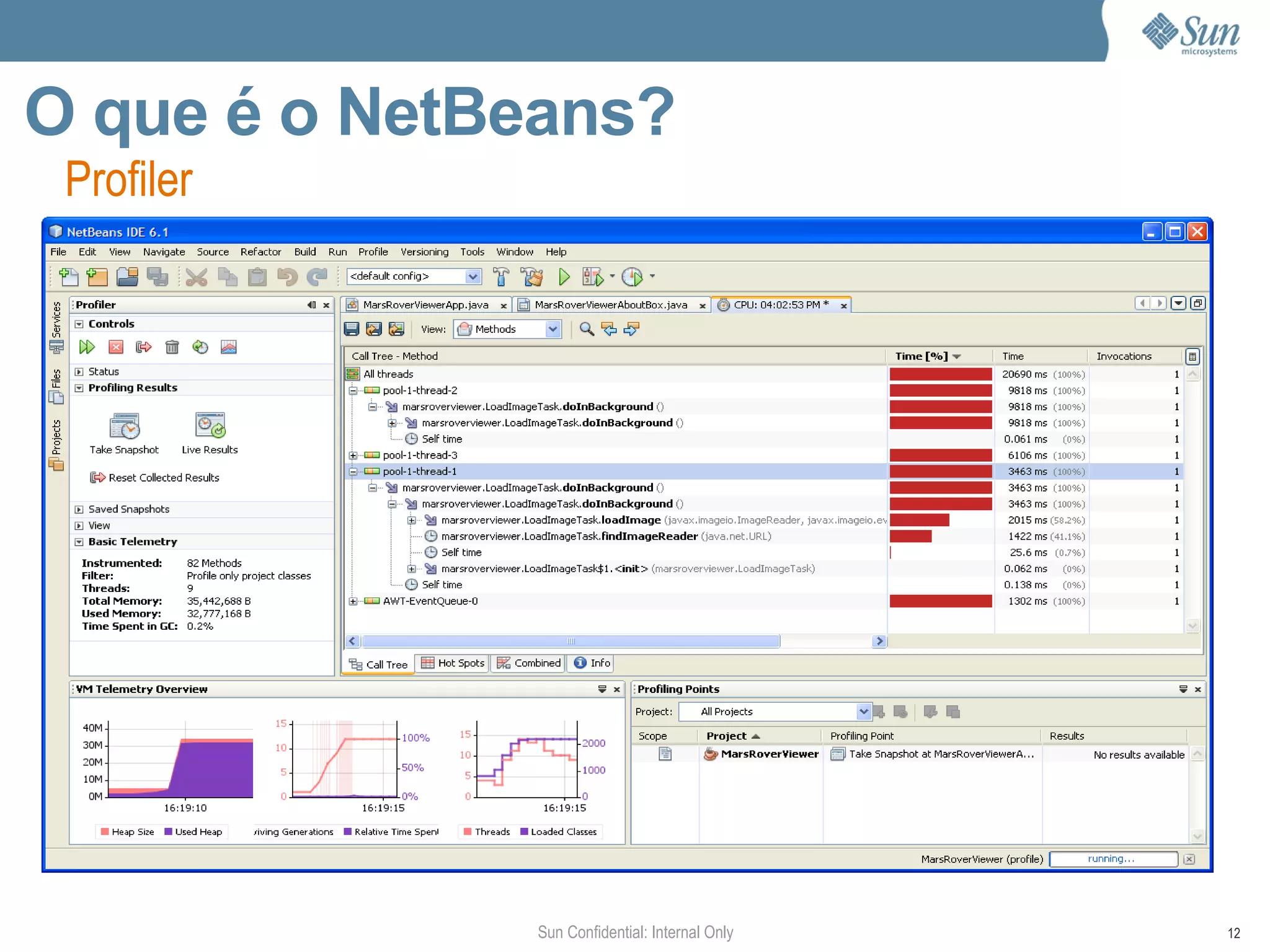The width and height of the screenshot is (1270, 952).
Task: Select the pool-1-thread-1 row
Action: pyautogui.click(x=764, y=472)
